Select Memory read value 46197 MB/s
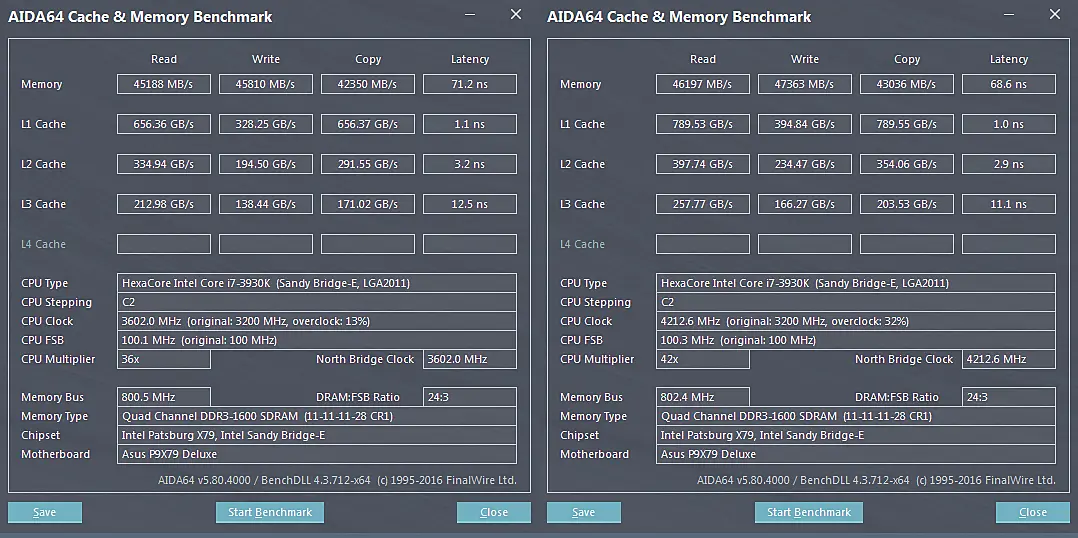1078x538 pixels. coord(703,85)
